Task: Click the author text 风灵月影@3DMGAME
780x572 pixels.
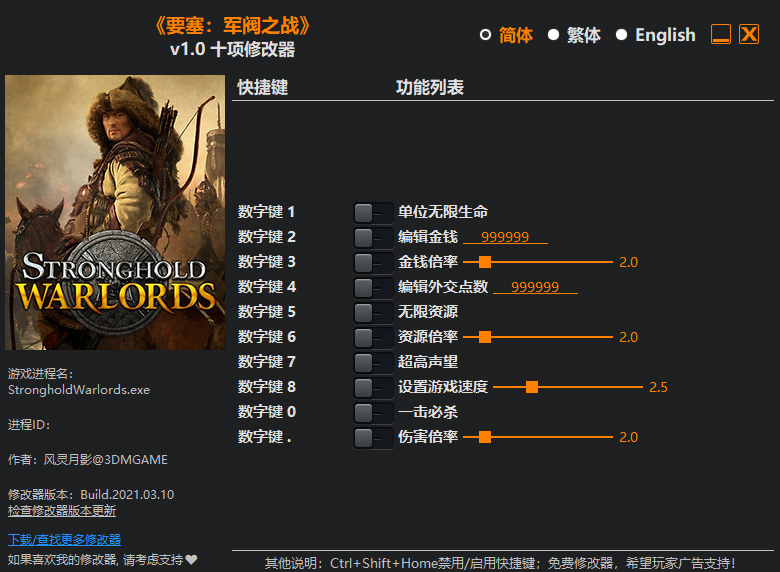Action: click(x=105, y=460)
